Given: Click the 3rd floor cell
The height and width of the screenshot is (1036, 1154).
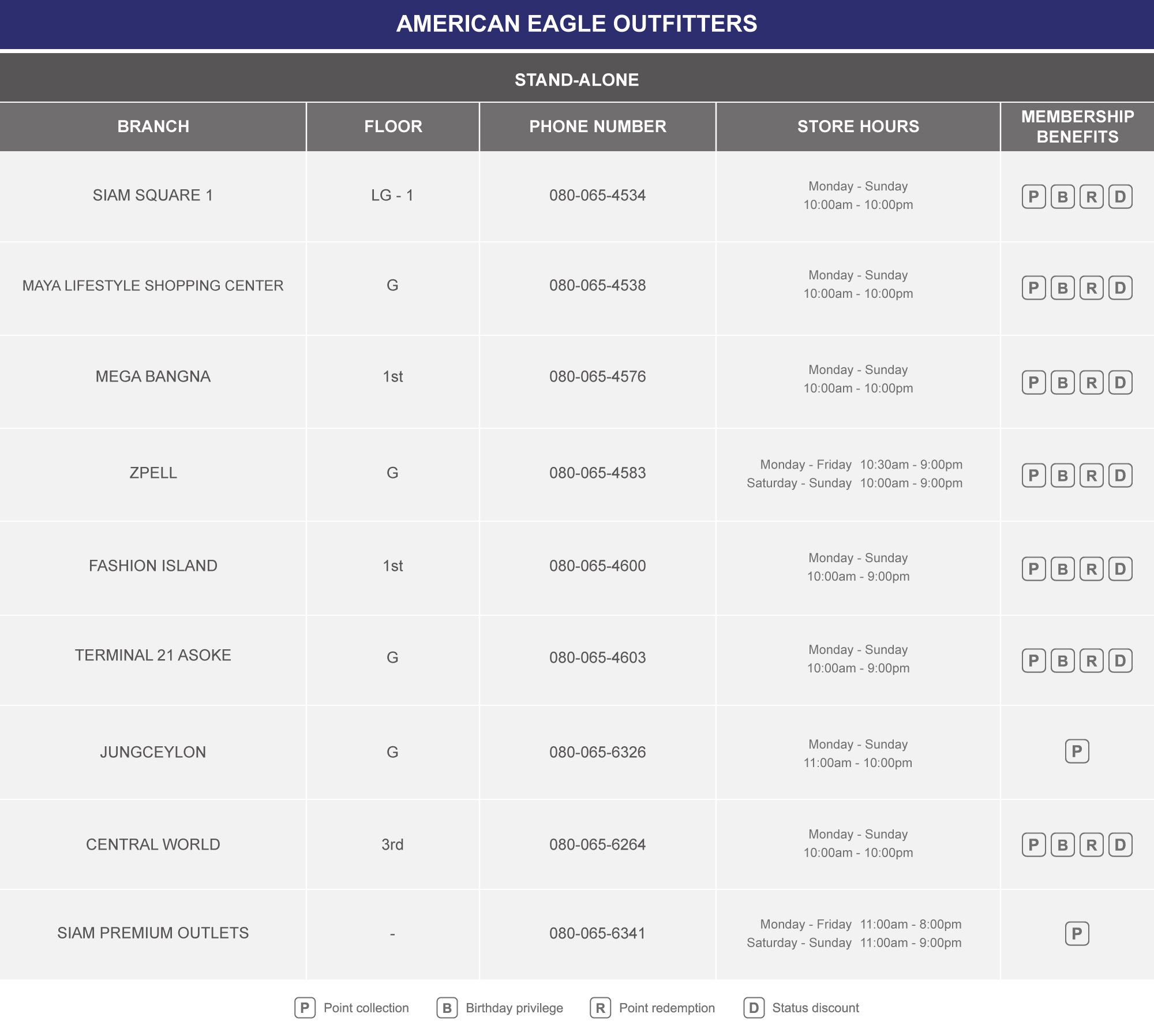Looking at the screenshot, I should tap(392, 844).
